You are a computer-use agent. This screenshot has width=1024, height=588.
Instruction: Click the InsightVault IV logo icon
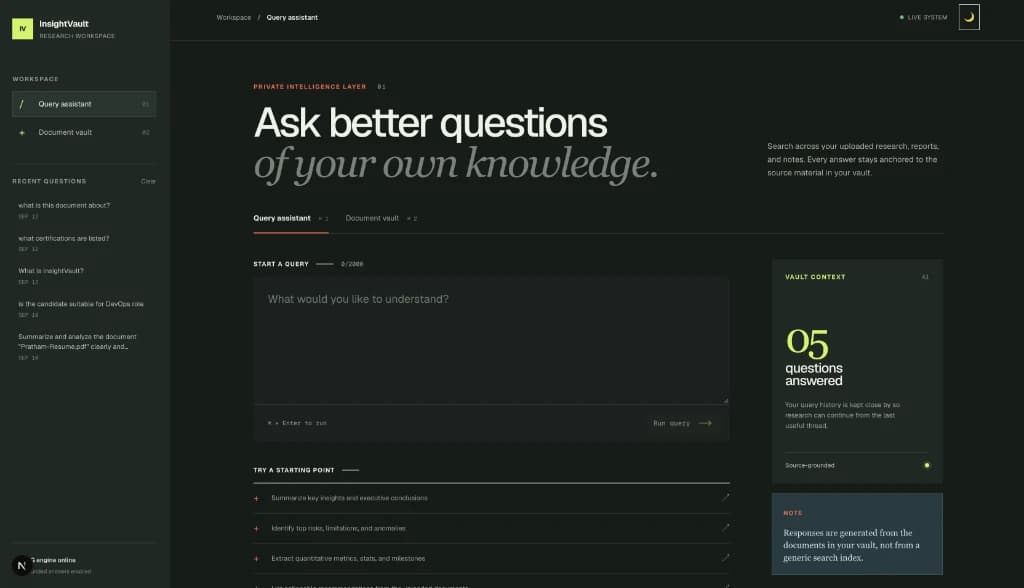pyautogui.click(x=22, y=29)
